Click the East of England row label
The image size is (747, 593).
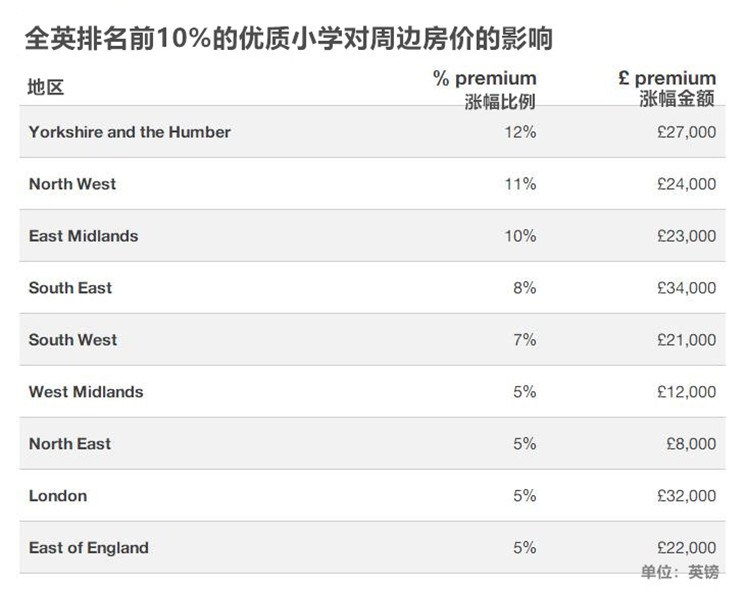coord(88,548)
